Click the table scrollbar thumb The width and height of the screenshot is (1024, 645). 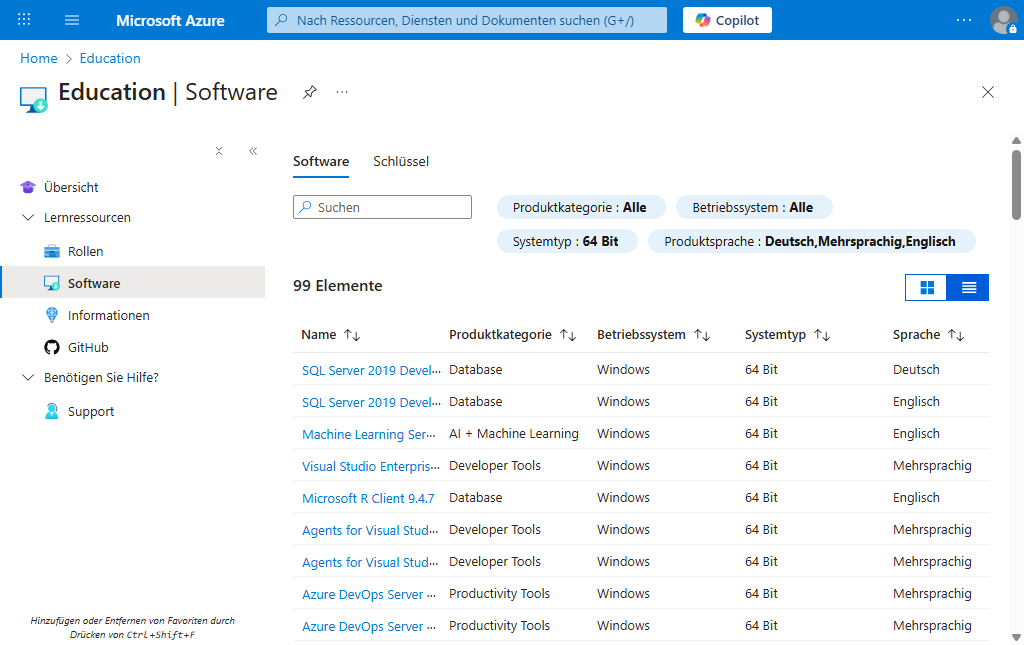coord(1016,185)
